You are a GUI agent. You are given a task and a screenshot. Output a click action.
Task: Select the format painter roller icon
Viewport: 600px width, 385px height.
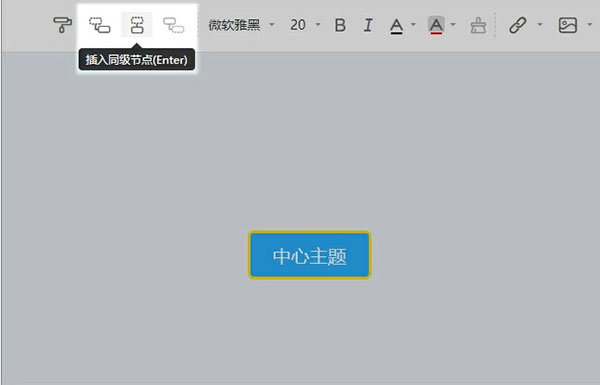[x=62, y=25]
